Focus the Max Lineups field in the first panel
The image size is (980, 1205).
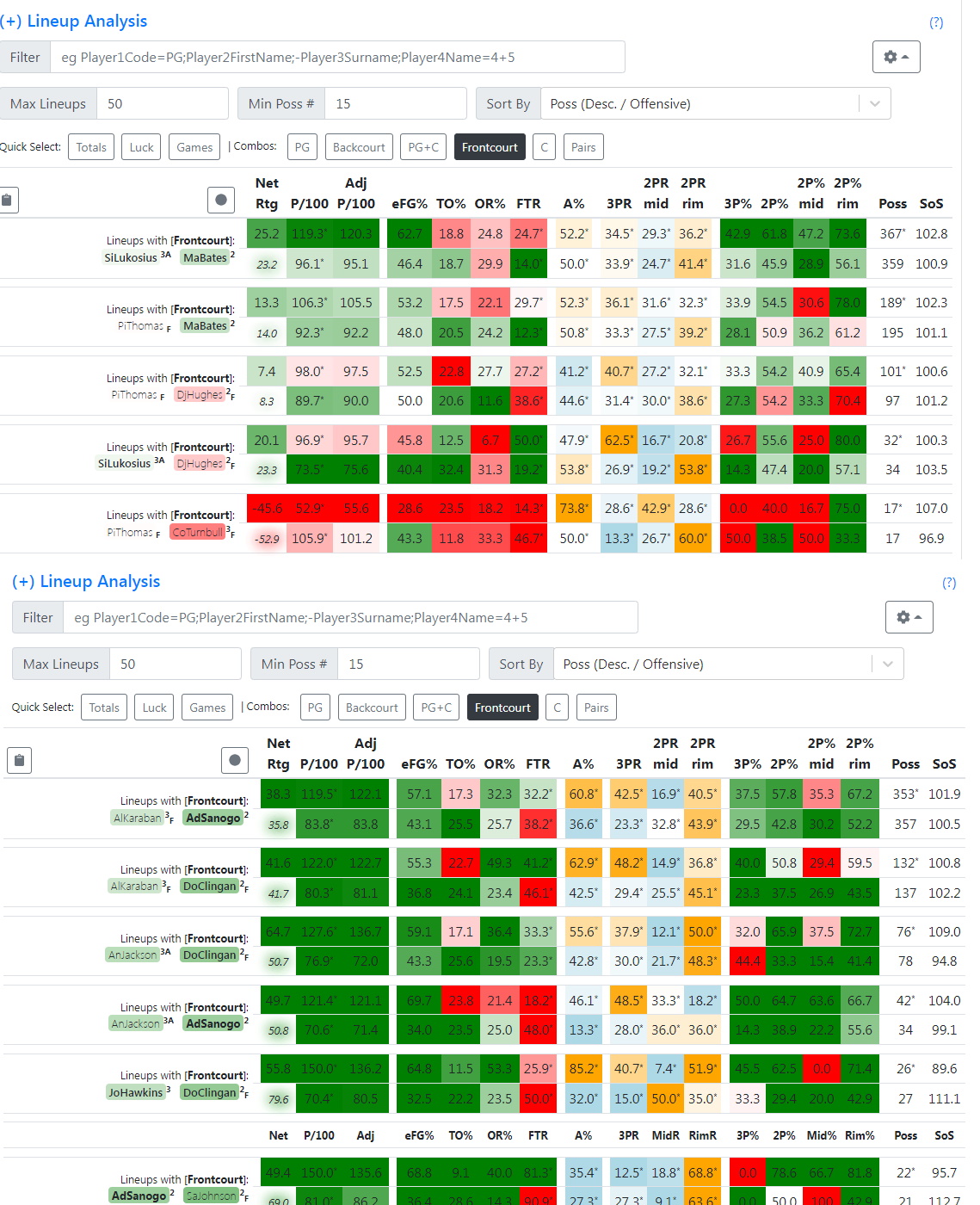coord(163,103)
